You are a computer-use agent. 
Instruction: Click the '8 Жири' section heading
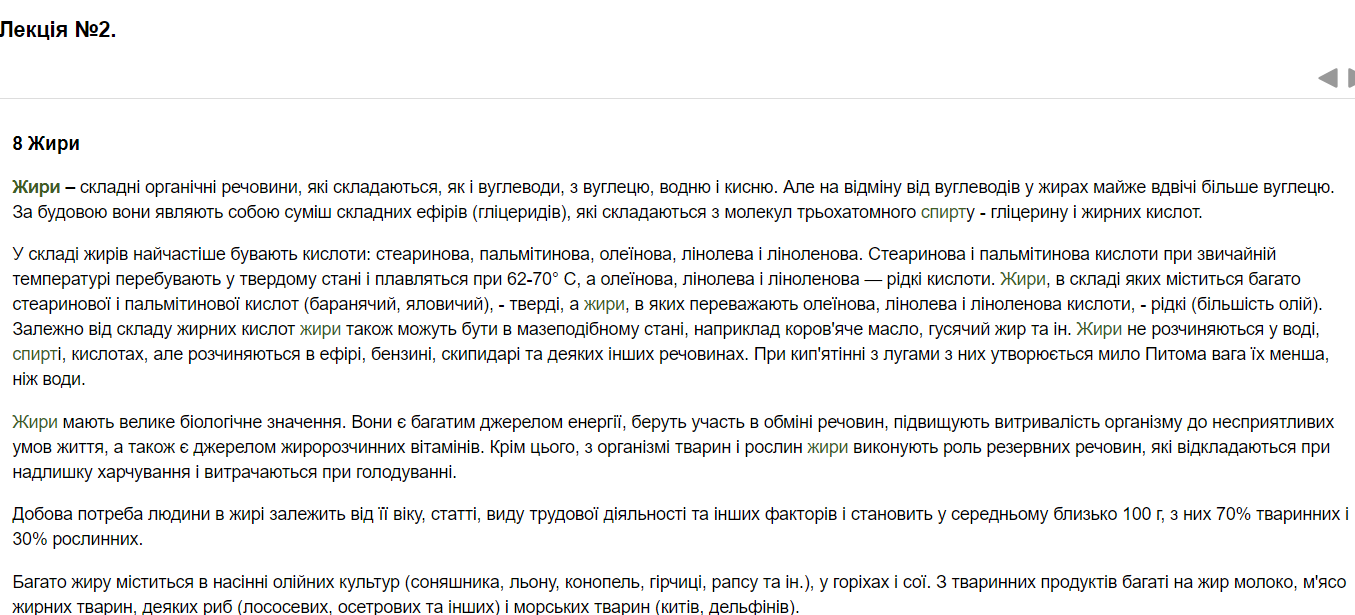click(46, 144)
